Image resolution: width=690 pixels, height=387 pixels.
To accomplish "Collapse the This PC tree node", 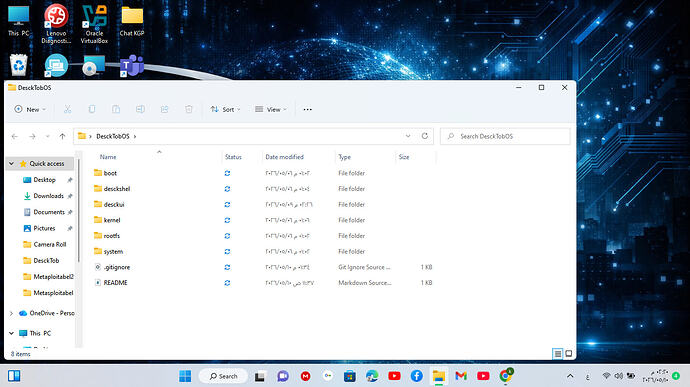I will pos(11,333).
